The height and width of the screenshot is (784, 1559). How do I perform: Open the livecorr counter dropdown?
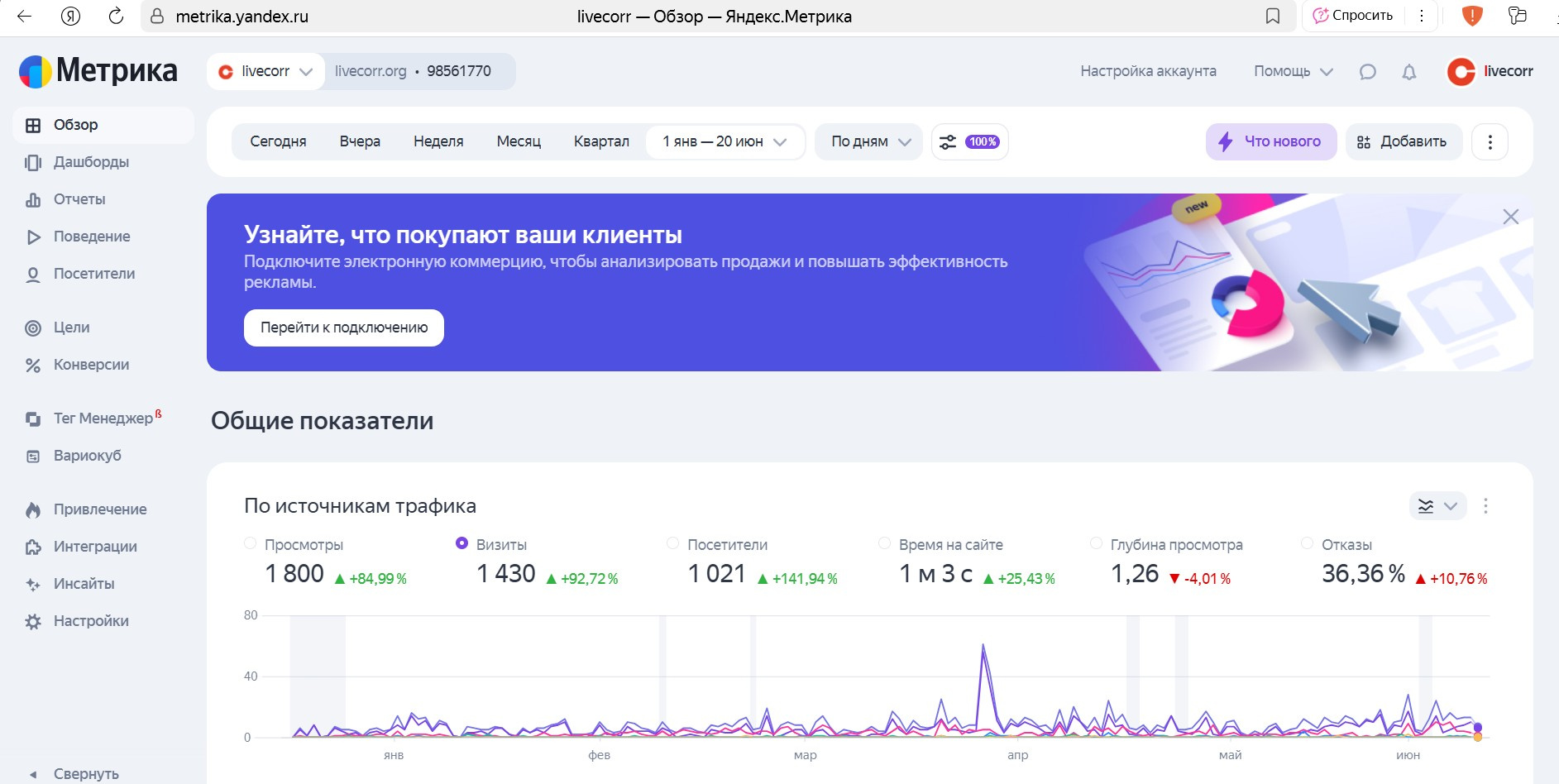pos(265,71)
